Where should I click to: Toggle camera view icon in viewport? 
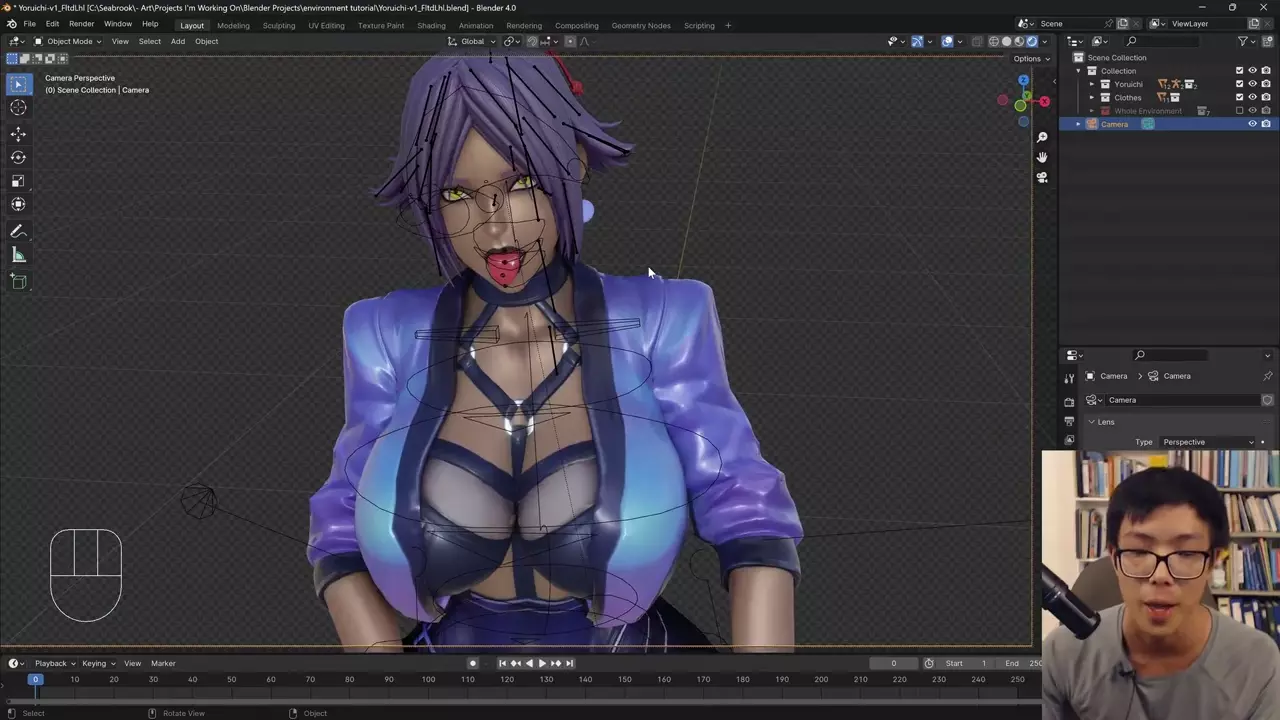pos(1042,177)
